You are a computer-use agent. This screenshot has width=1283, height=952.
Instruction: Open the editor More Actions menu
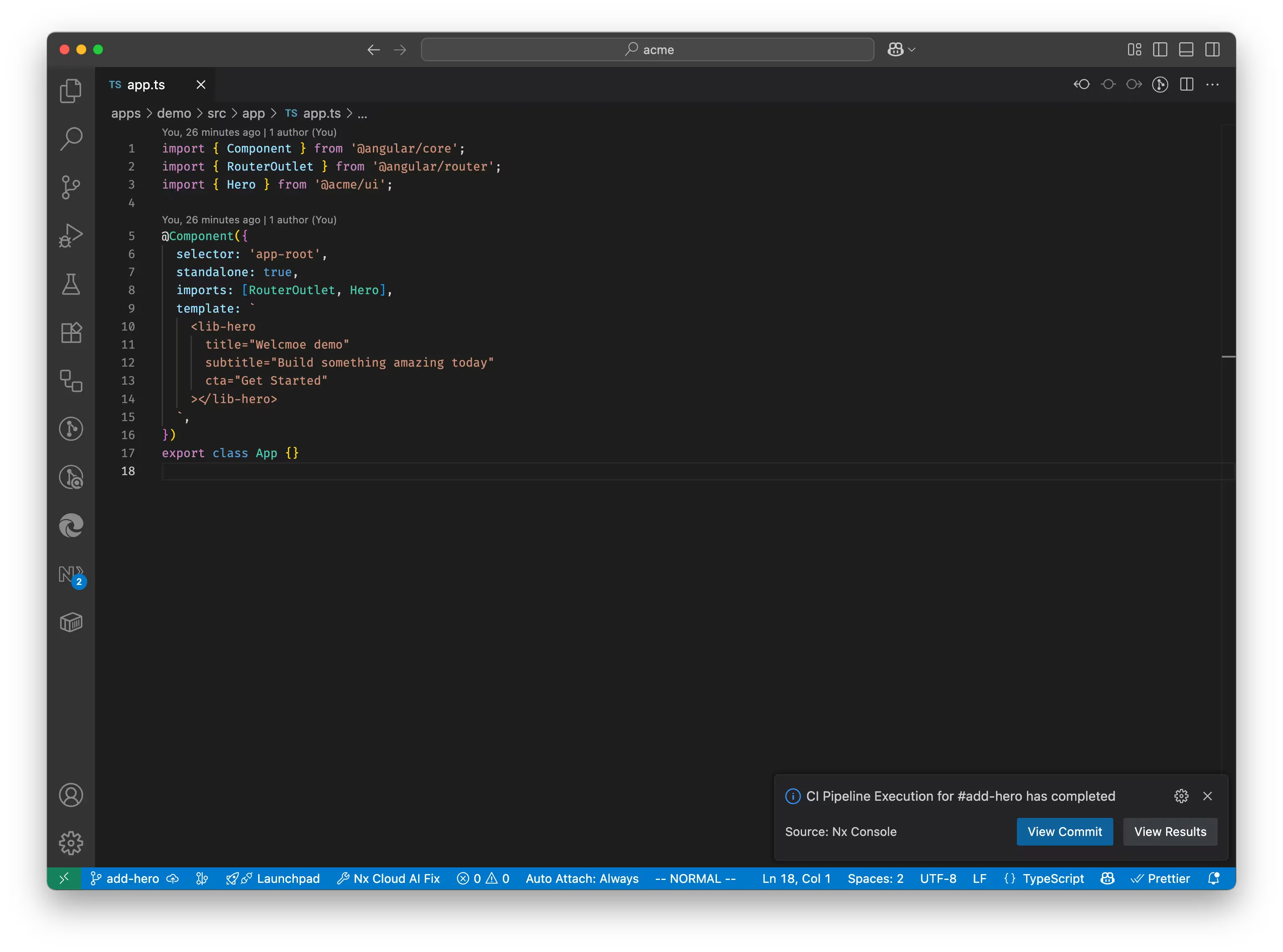tap(1213, 85)
